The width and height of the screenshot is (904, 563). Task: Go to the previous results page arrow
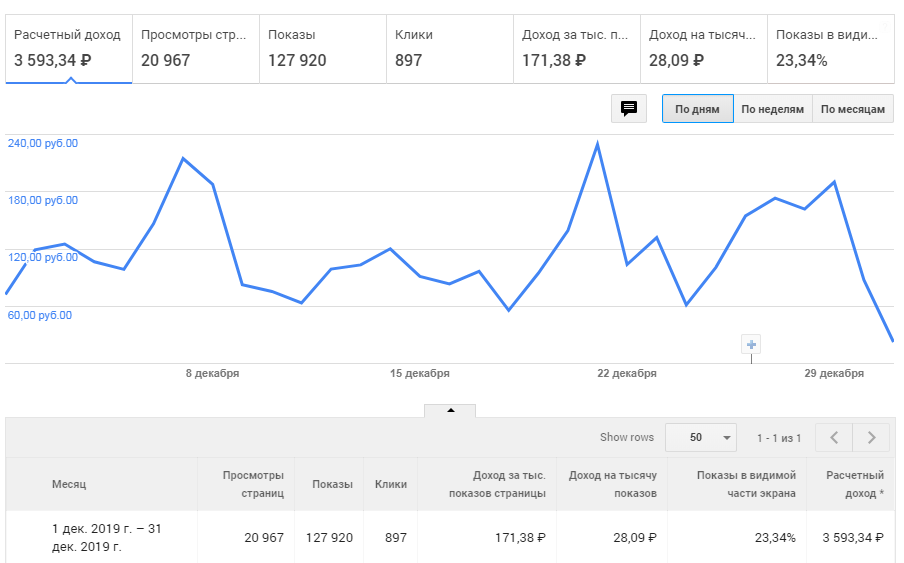point(834,437)
